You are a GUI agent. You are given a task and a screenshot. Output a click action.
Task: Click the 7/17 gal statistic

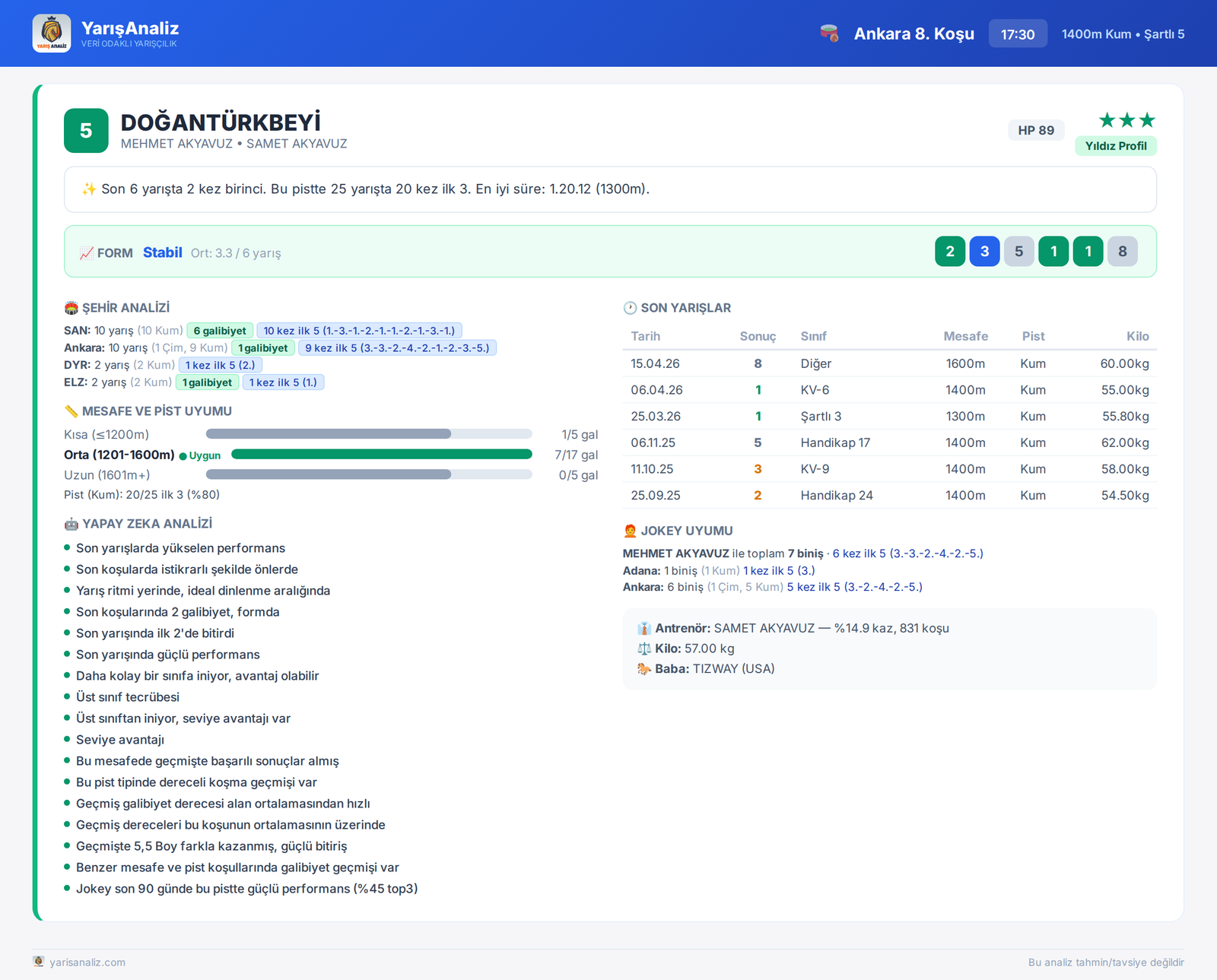coord(576,455)
